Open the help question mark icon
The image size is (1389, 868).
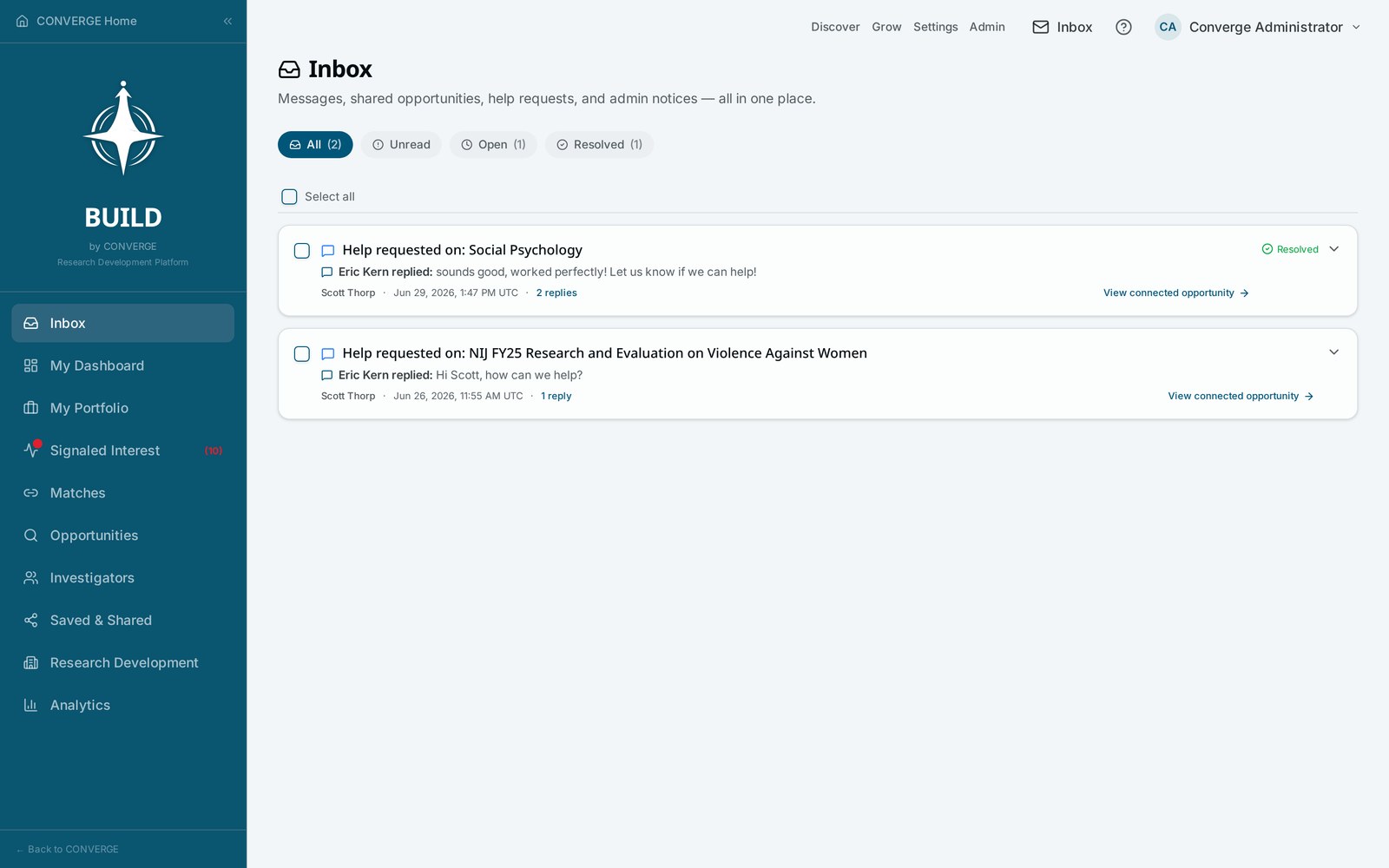(x=1123, y=27)
